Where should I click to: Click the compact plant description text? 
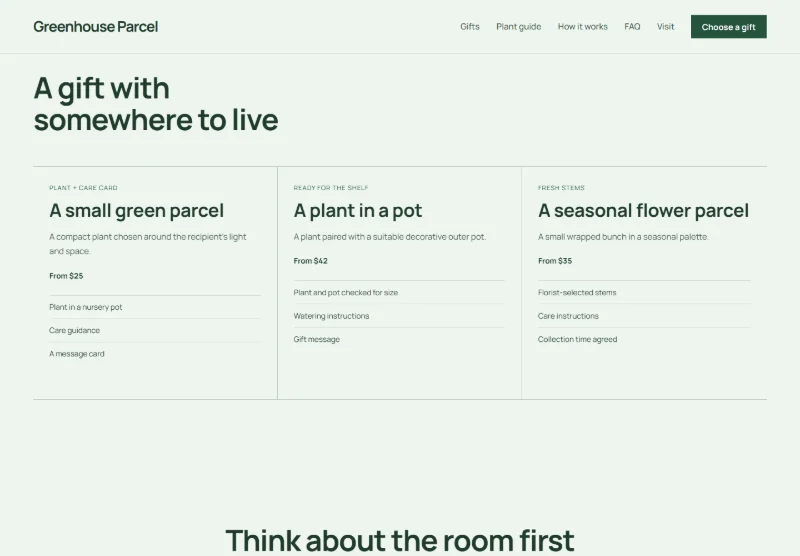148,244
